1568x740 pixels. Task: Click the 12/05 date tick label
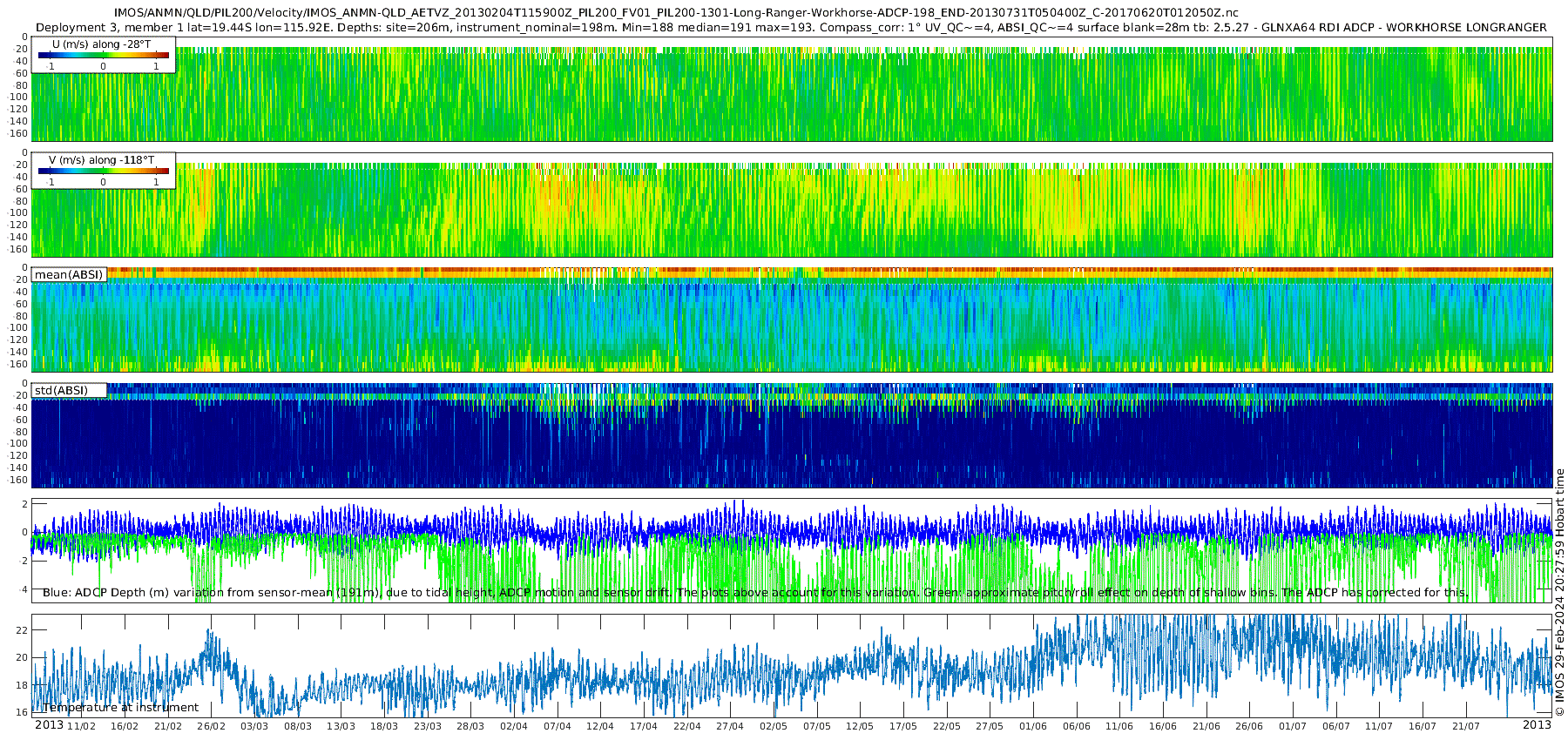(860, 726)
